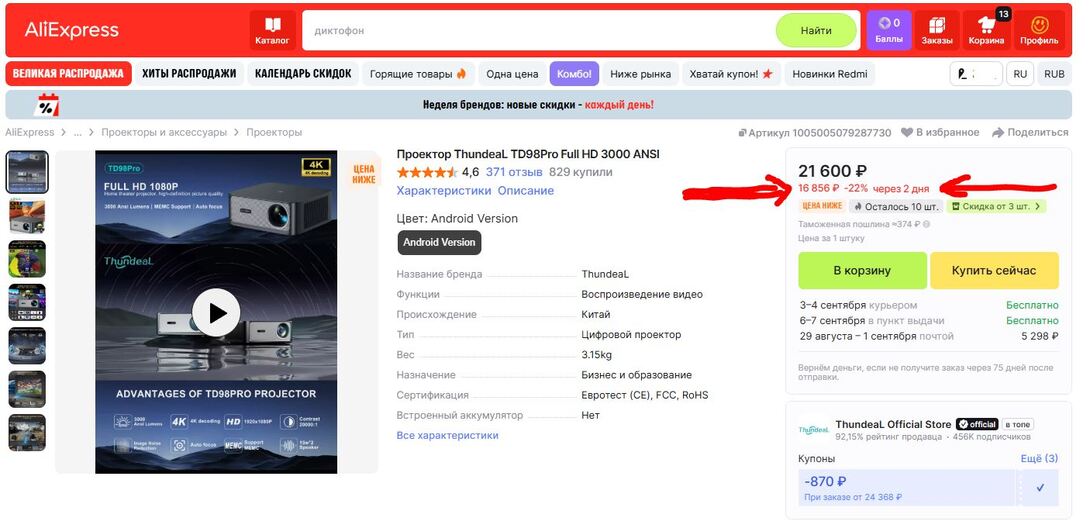Play the product video
The height and width of the screenshot is (528, 1090).
(x=215, y=313)
